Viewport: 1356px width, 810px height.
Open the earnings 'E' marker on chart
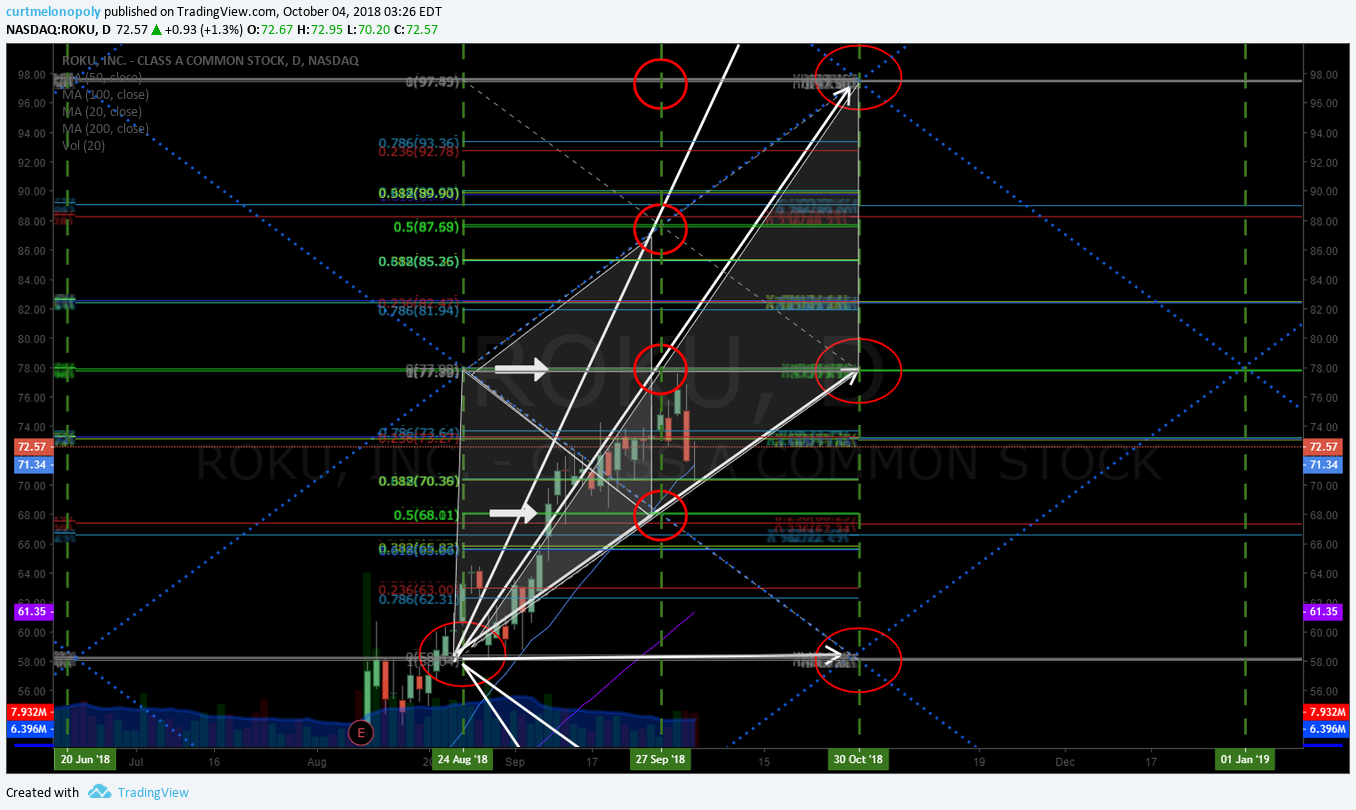click(359, 733)
